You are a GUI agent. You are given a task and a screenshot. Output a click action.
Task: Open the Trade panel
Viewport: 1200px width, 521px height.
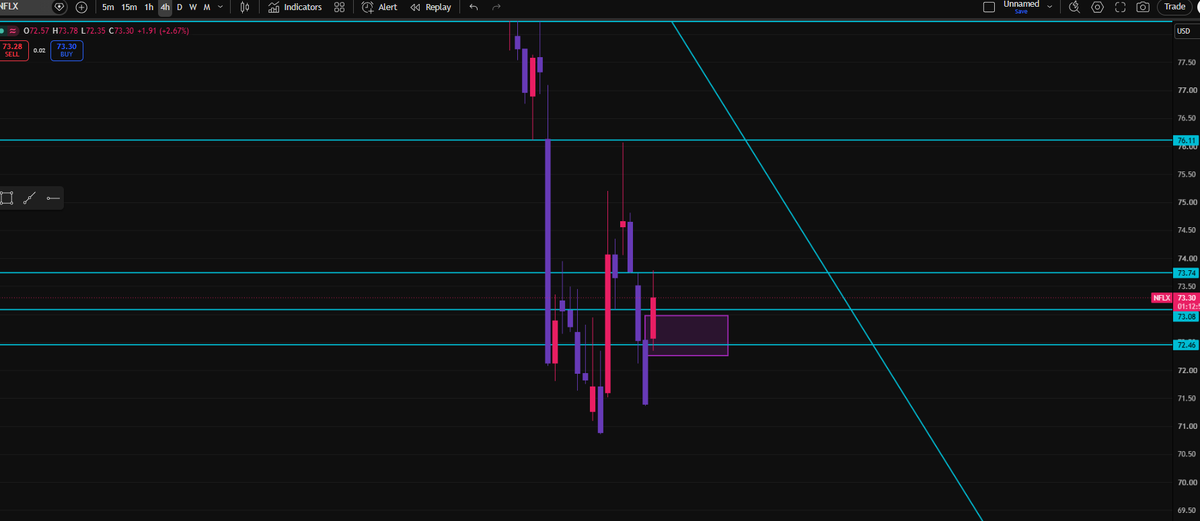[1174, 7]
